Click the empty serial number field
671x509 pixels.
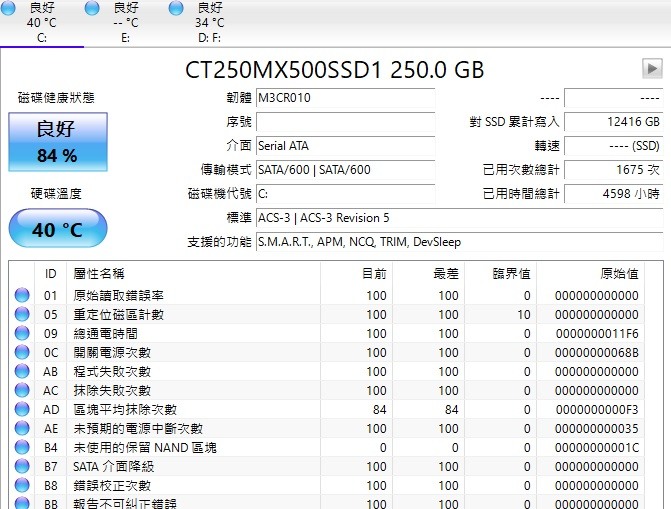click(345, 122)
